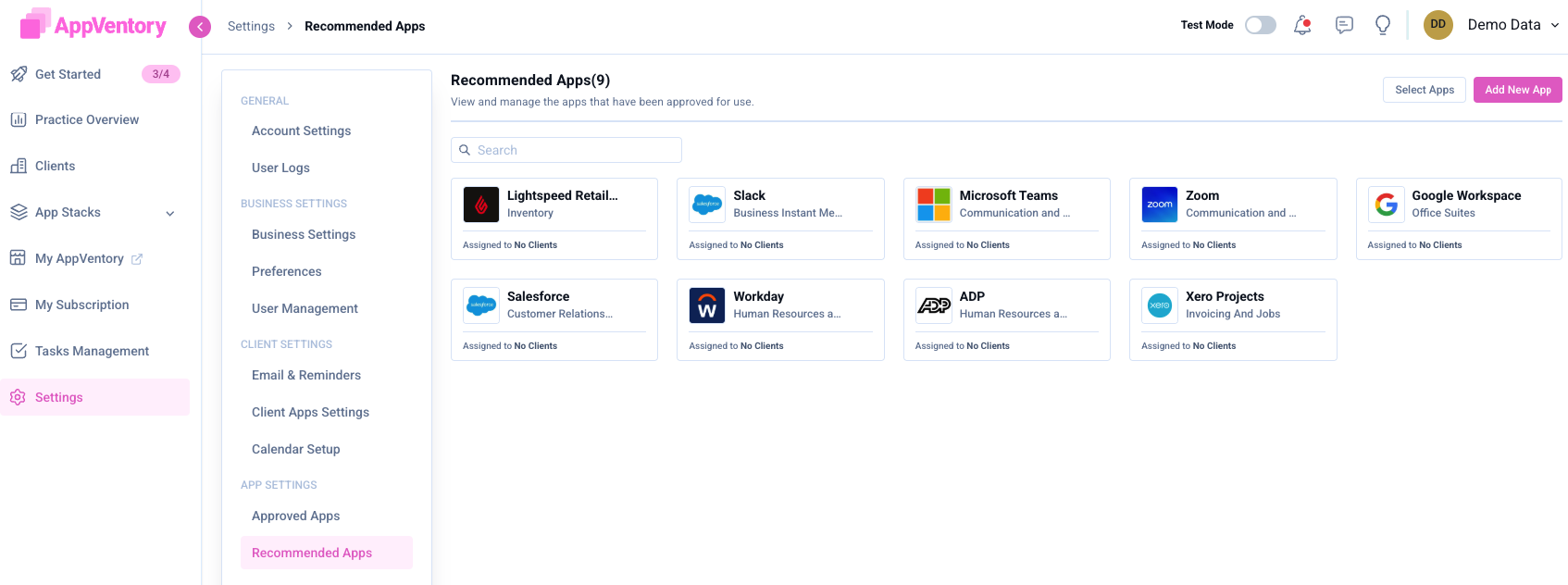Open Email & Reminders menu item
The image size is (1568, 585).
(306, 375)
